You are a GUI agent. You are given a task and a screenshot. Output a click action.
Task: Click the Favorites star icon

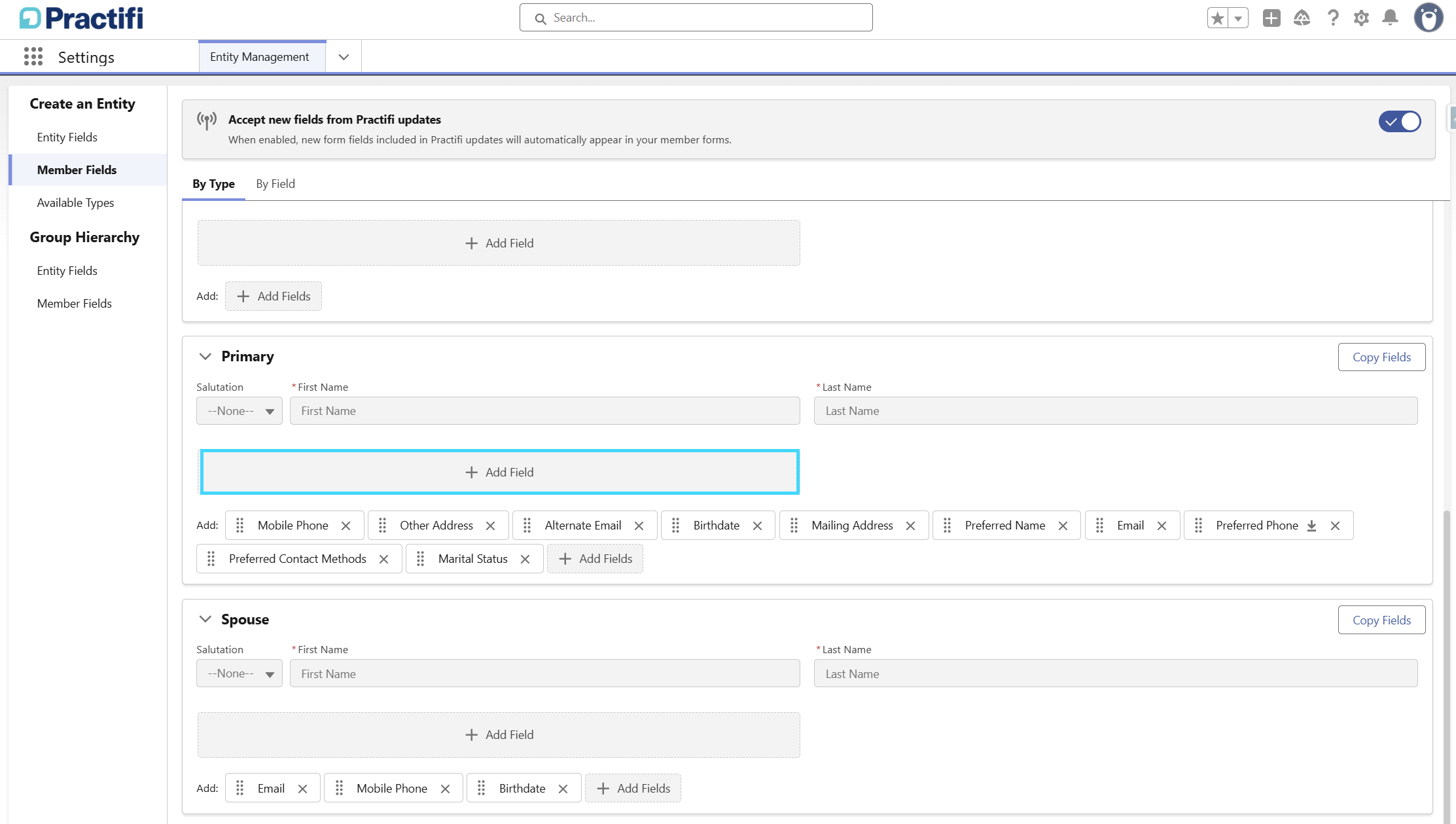tap(1218, 18)
